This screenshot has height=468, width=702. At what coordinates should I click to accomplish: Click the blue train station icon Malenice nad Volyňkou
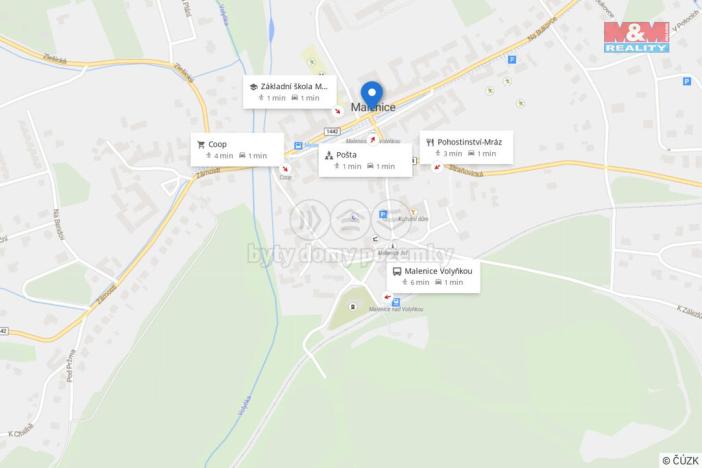click(396, 303)
